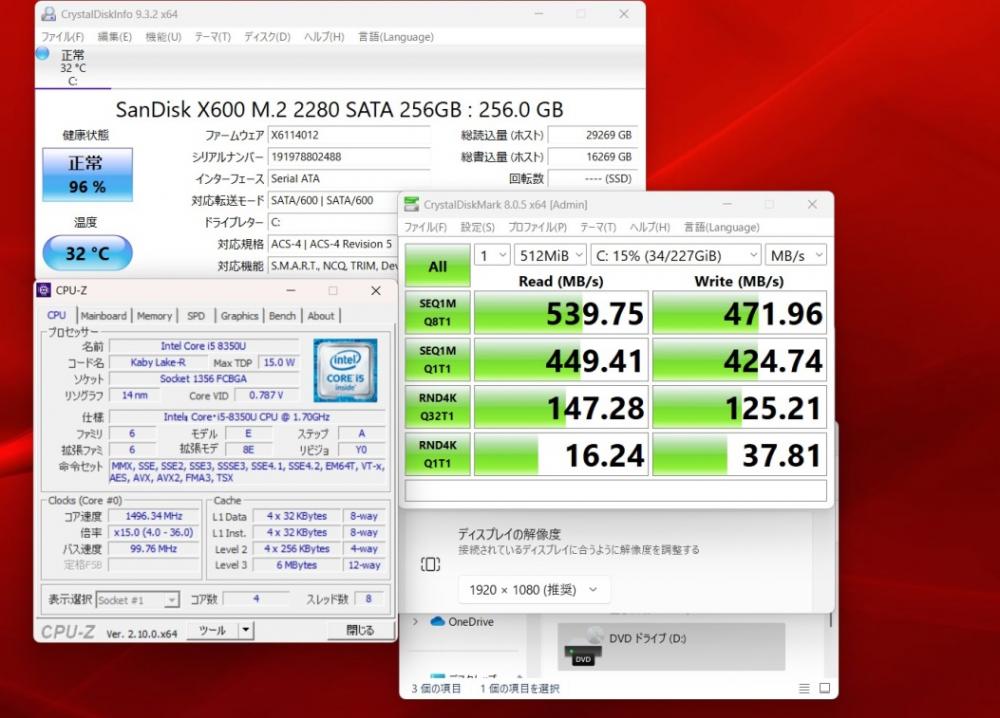Image resolution: width=1000 pixels, height=718 pixels.
Task: Open 言語(Language) menu in CrystalDiskInfo
Action: tap(396, 37)
